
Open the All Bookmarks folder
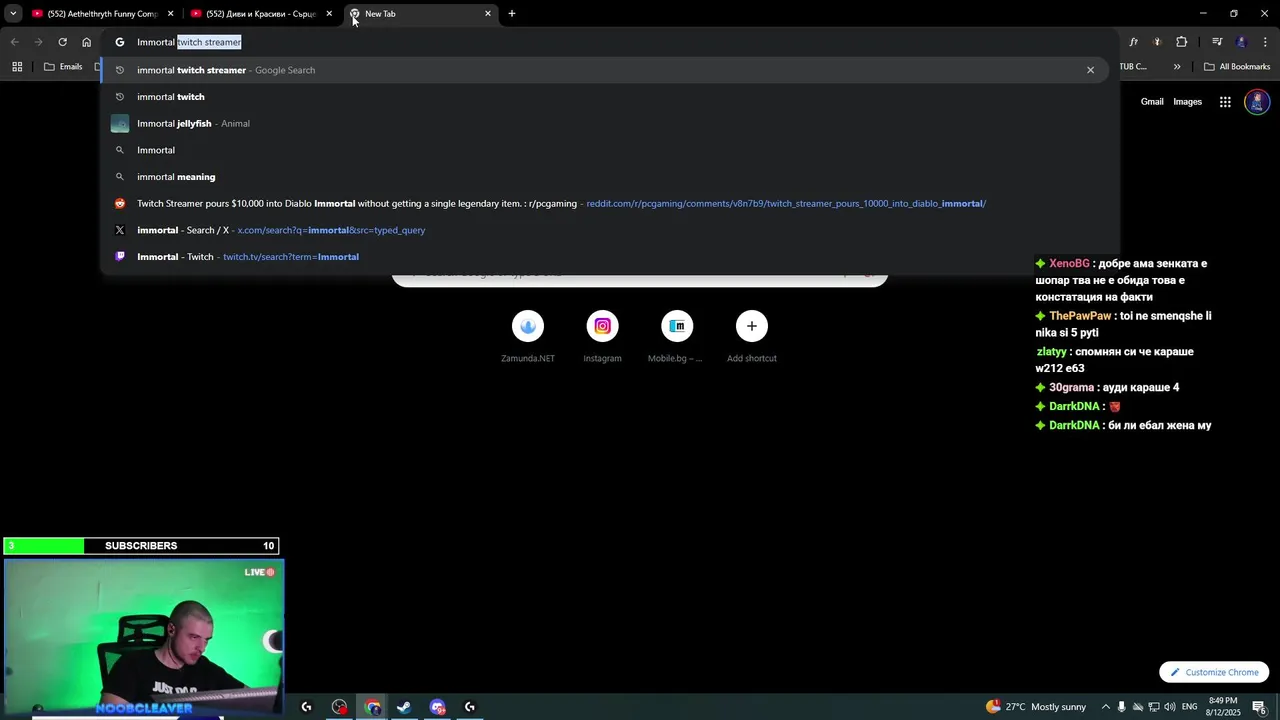(x=1237, y=67)
